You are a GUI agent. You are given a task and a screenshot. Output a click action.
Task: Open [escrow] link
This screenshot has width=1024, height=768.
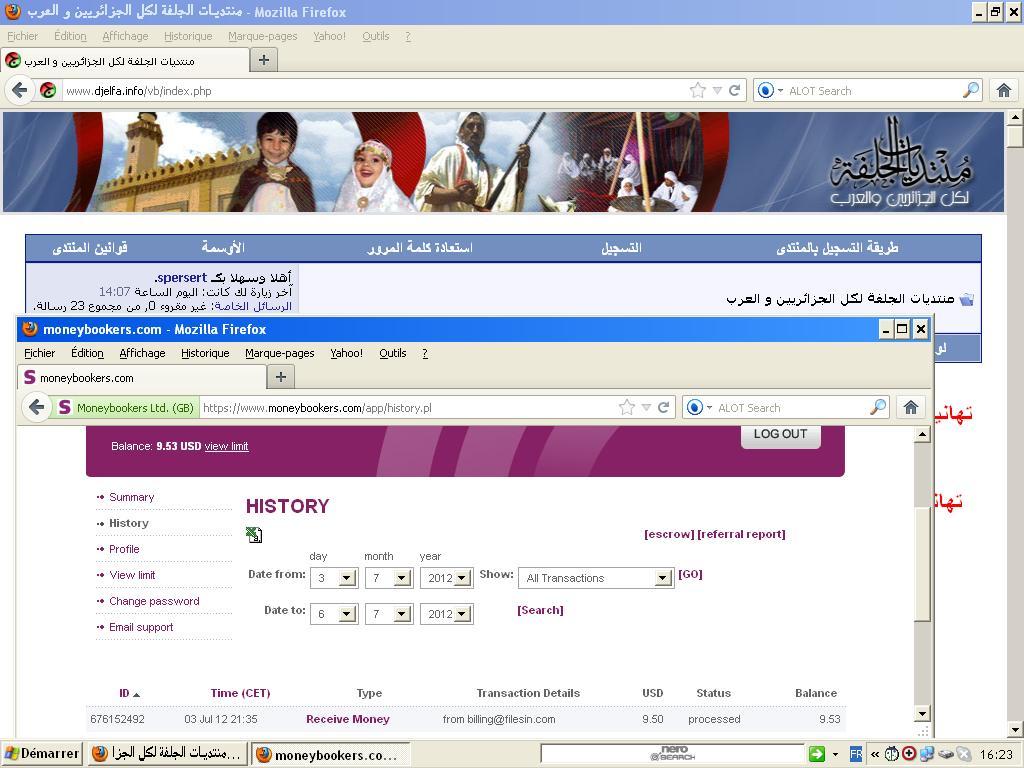click(669, 534)
